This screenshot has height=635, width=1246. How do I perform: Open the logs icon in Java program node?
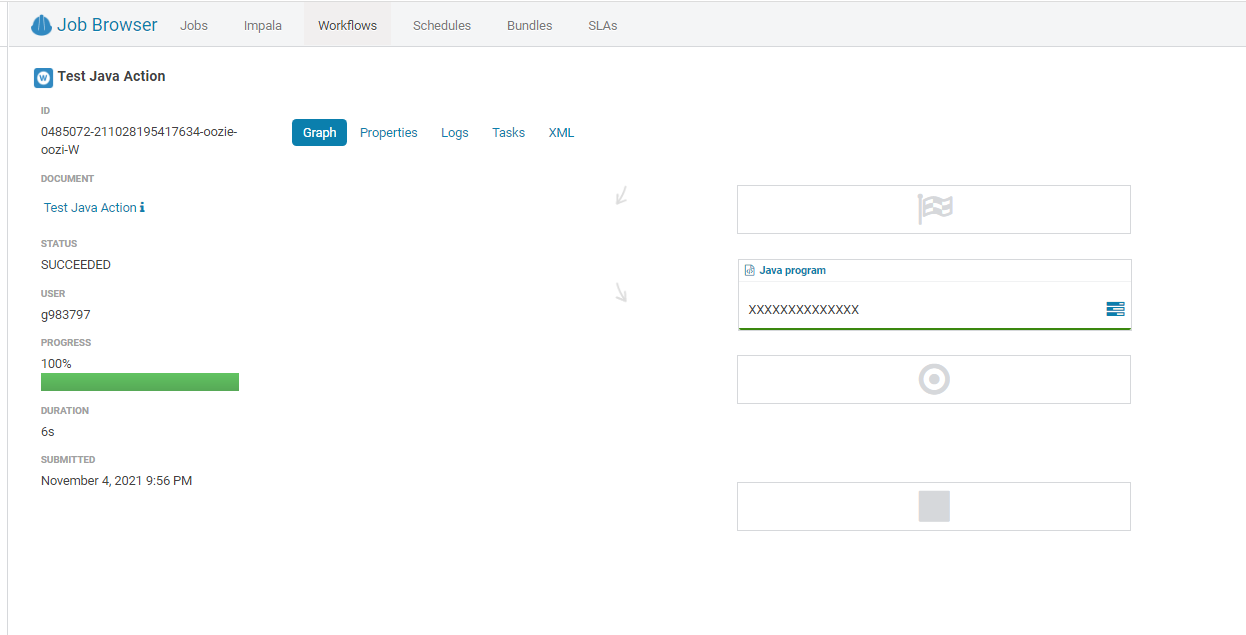pos(1114,309)
